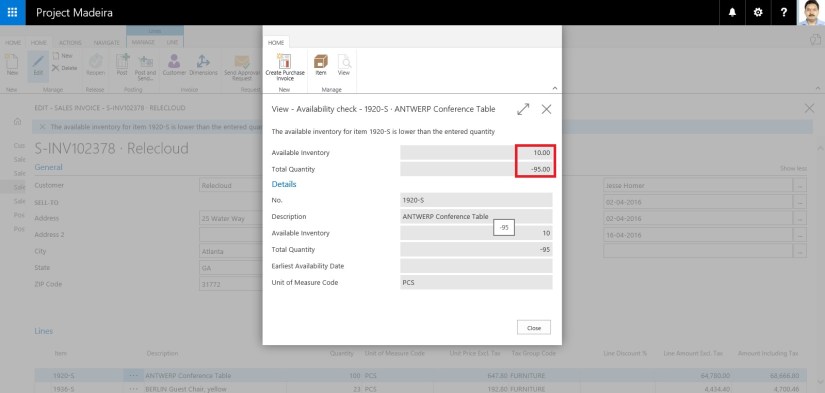Open lookup for the Jesse Homer field
This screenshot has width=825, height=393.
pyautogui.click(x=800, y=185)
